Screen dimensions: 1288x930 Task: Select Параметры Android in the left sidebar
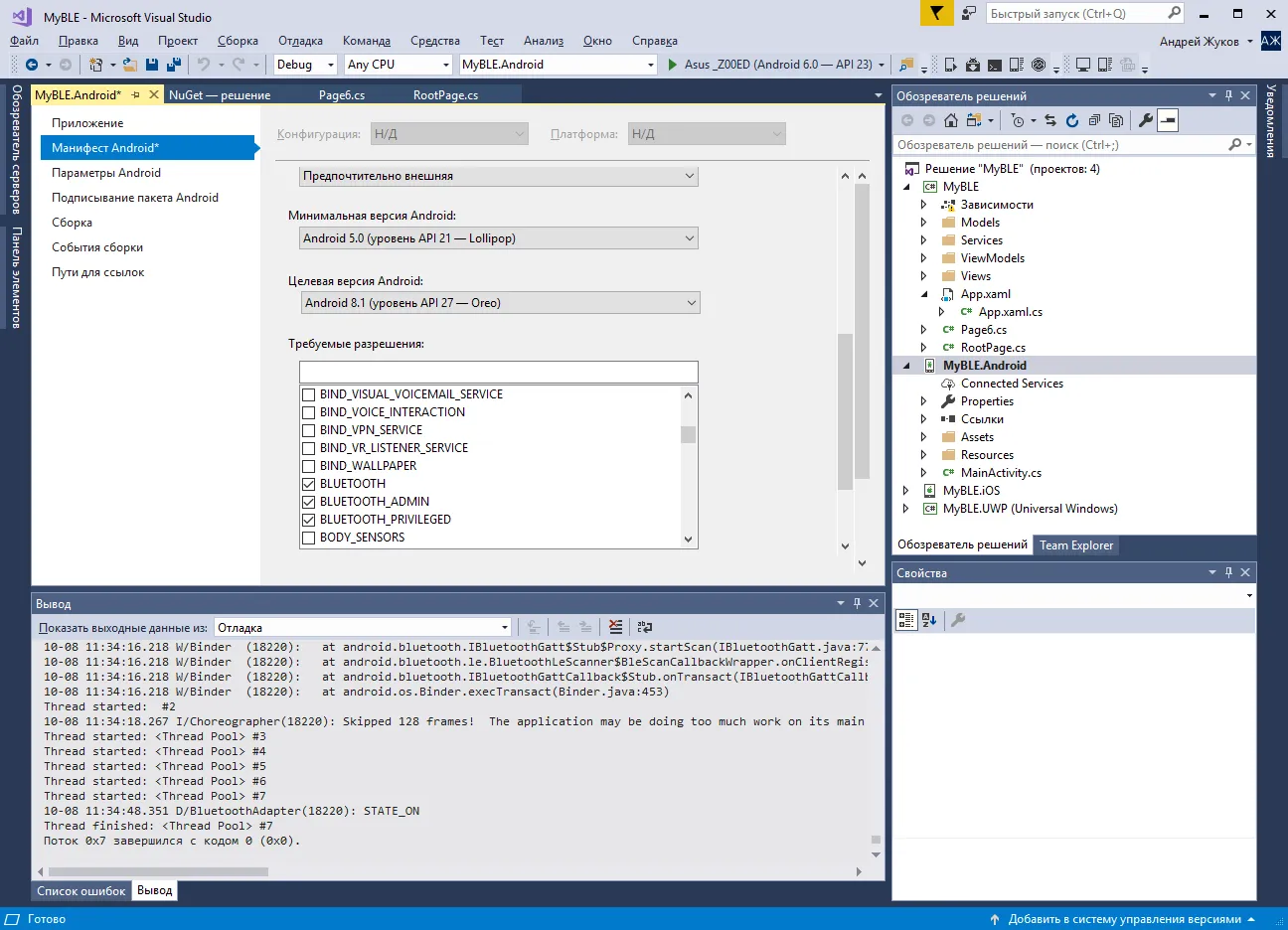click(106, 173)
